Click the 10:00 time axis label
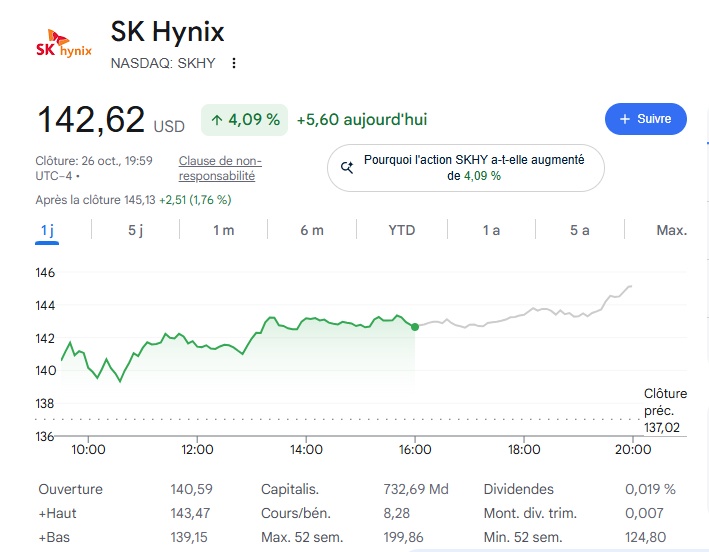 click(x=88, y=449)
